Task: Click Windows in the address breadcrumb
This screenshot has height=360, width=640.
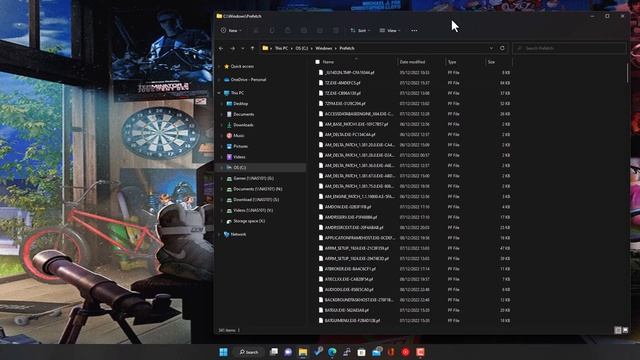Action: click(x=324, y=48)
